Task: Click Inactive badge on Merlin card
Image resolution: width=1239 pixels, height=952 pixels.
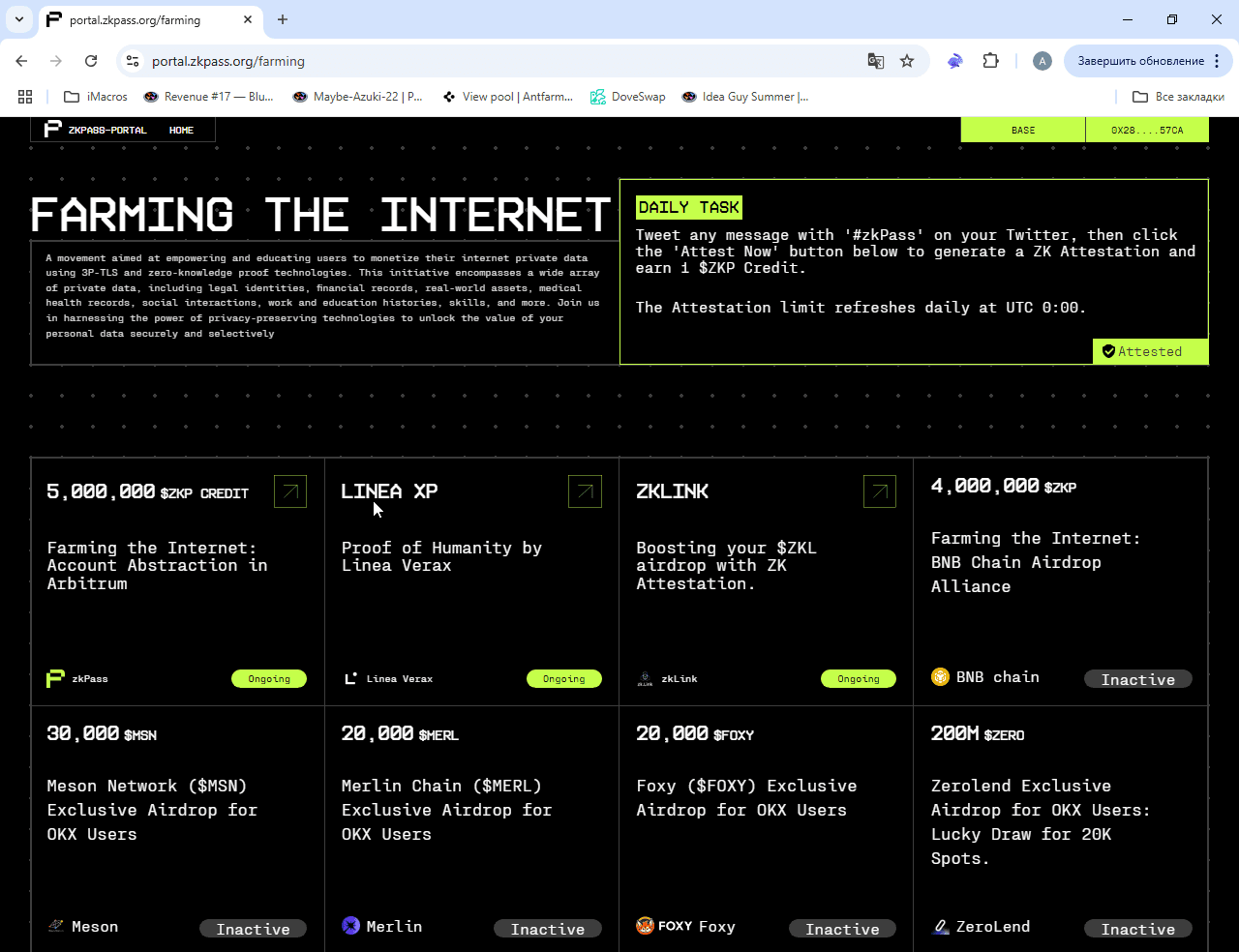Action: coord(548,929)
